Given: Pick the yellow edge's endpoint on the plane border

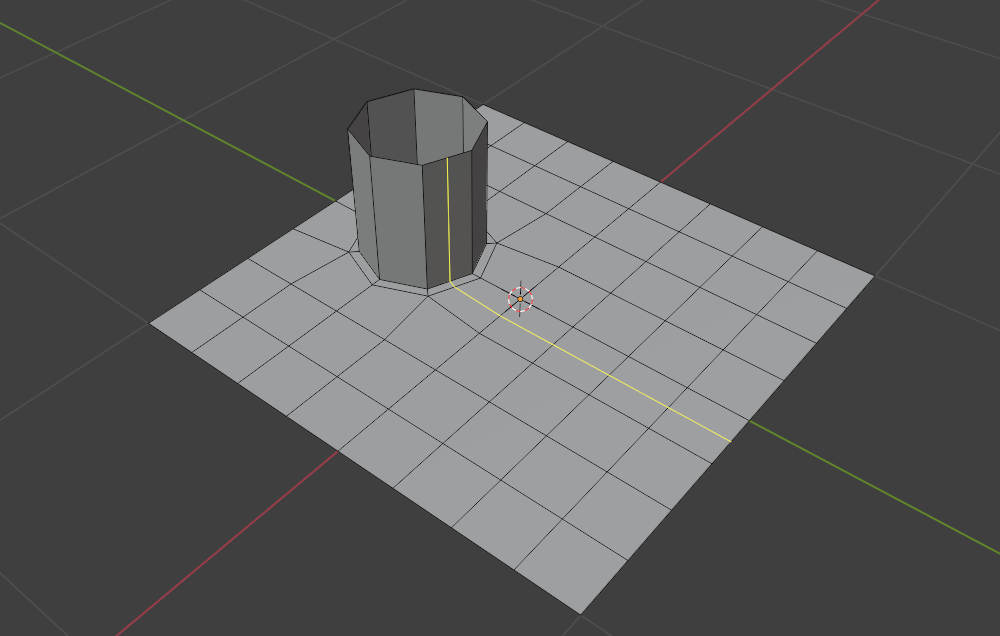Looking at the screenshot, I should (x=732, y=441).
